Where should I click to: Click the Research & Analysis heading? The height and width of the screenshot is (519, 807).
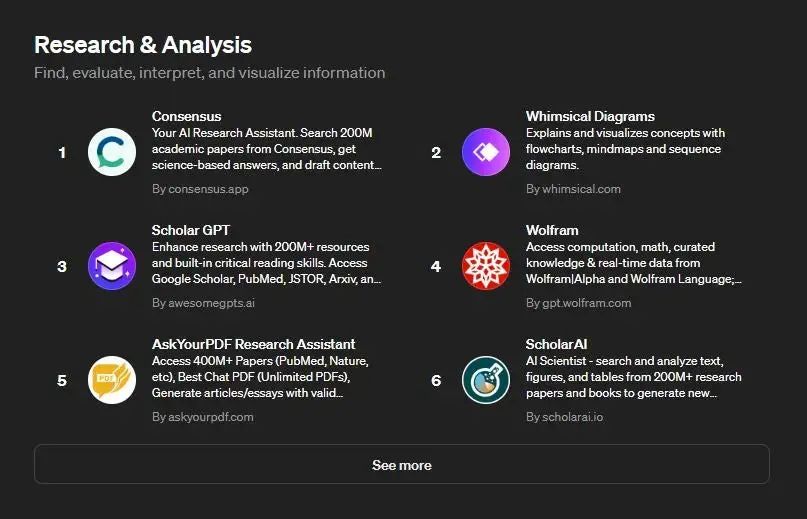tap(143, 45)
